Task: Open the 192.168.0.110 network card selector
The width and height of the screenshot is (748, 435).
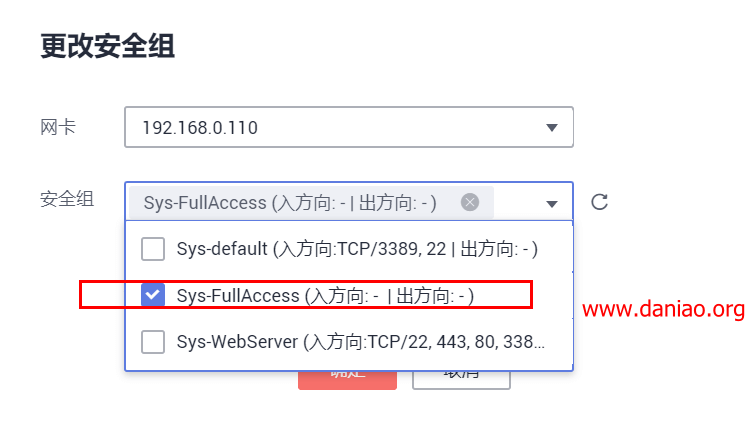Action: [x=349, y=127]
